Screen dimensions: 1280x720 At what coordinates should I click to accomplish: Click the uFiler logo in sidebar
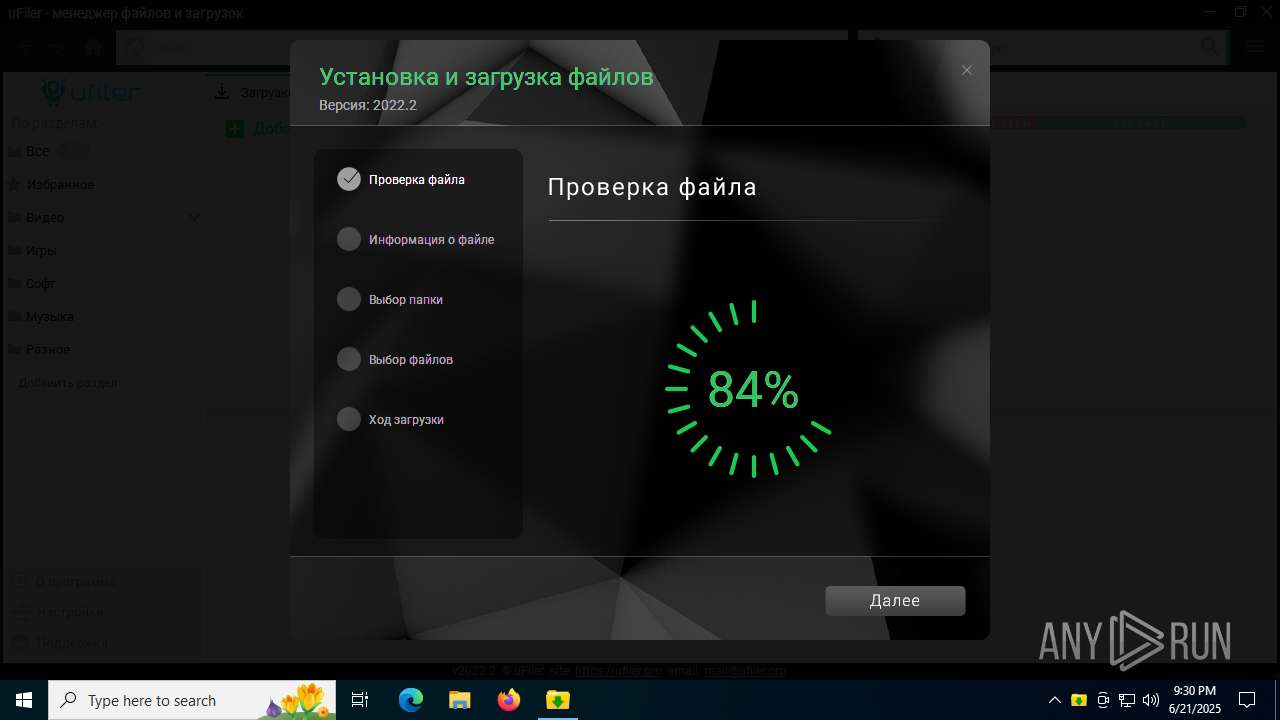coord(92,93)
